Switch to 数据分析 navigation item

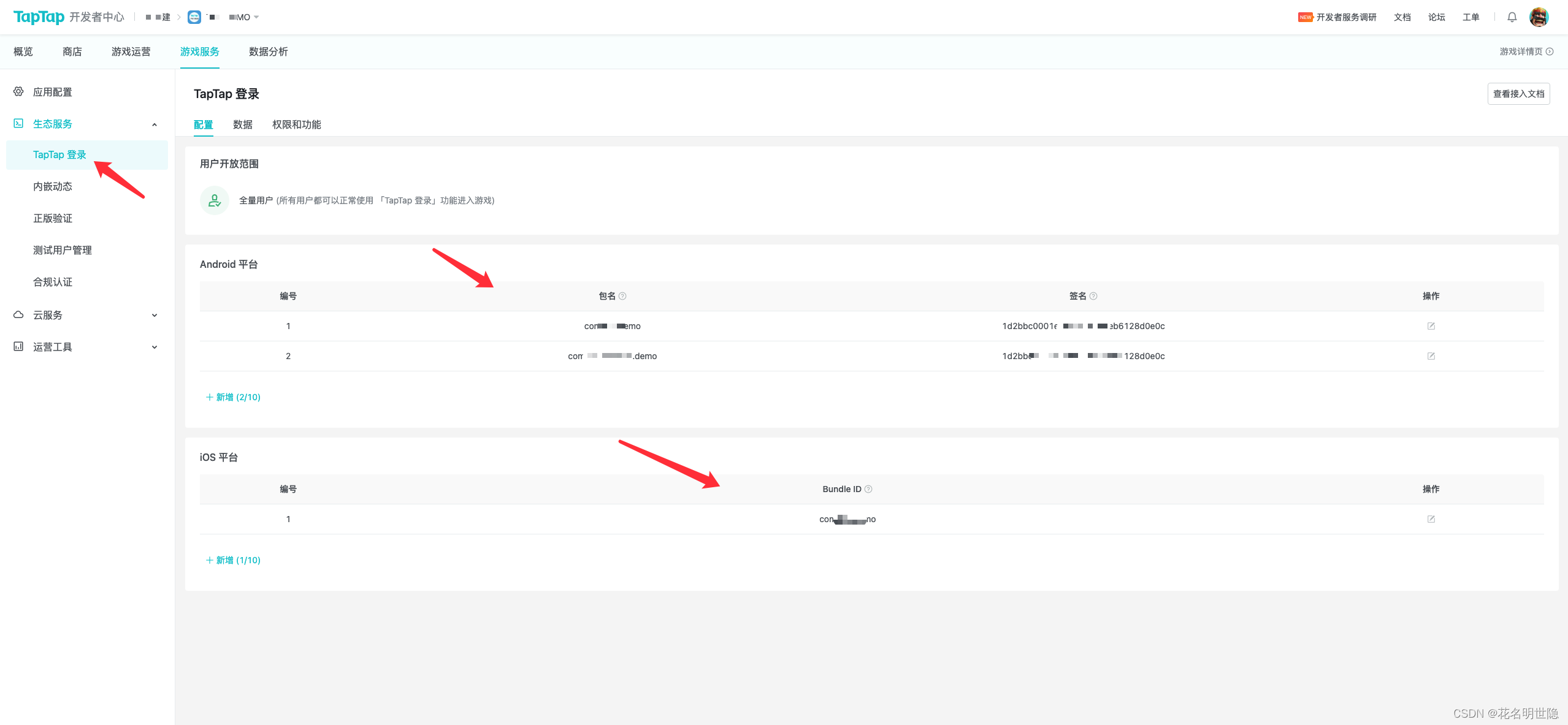click(268, 51)
